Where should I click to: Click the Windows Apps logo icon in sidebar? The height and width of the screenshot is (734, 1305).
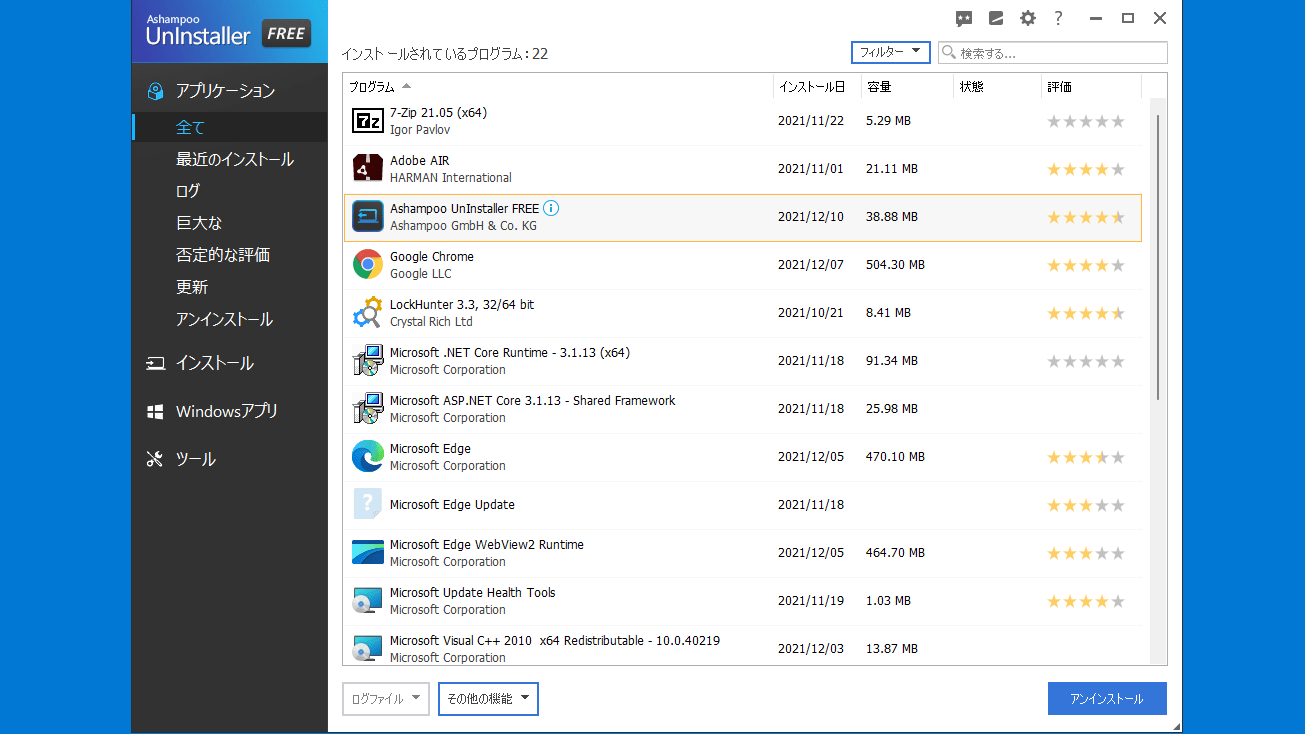(x=155, y=412)
